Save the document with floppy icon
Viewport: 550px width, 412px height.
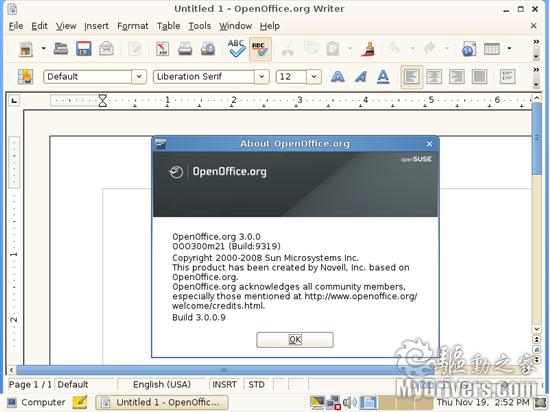pyautogui.click(x=83, y=48)
